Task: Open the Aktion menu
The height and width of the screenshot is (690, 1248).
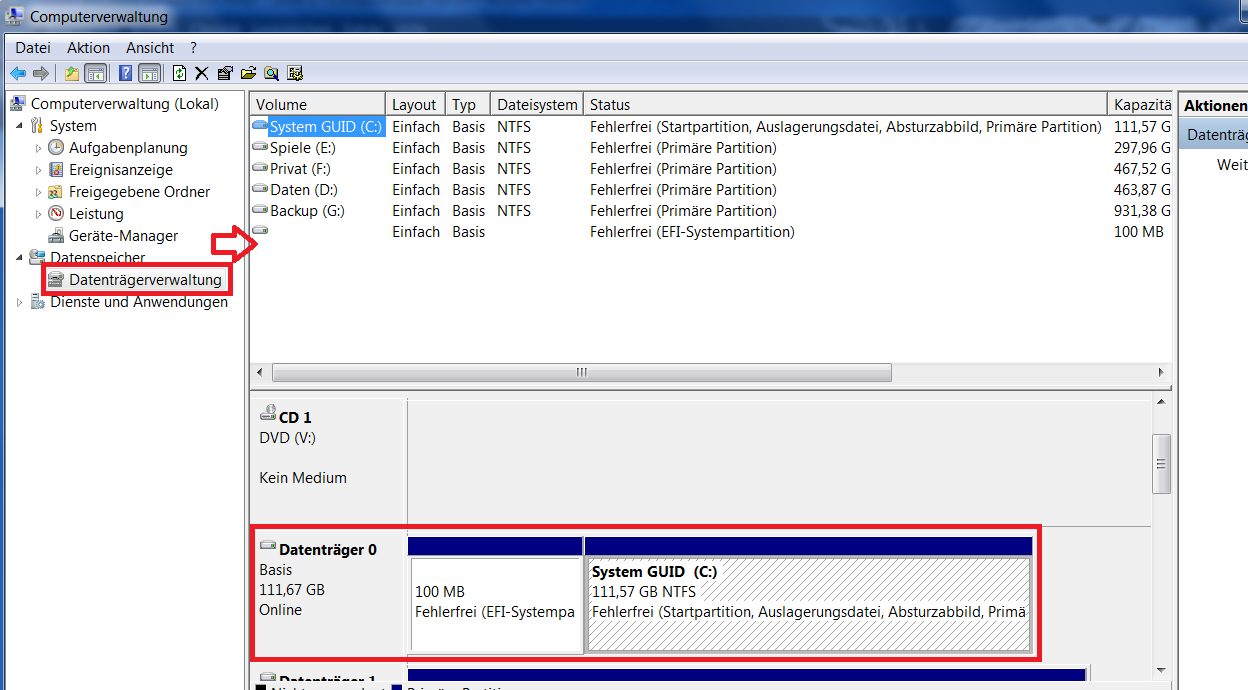Action: click(x=89, y=48)
